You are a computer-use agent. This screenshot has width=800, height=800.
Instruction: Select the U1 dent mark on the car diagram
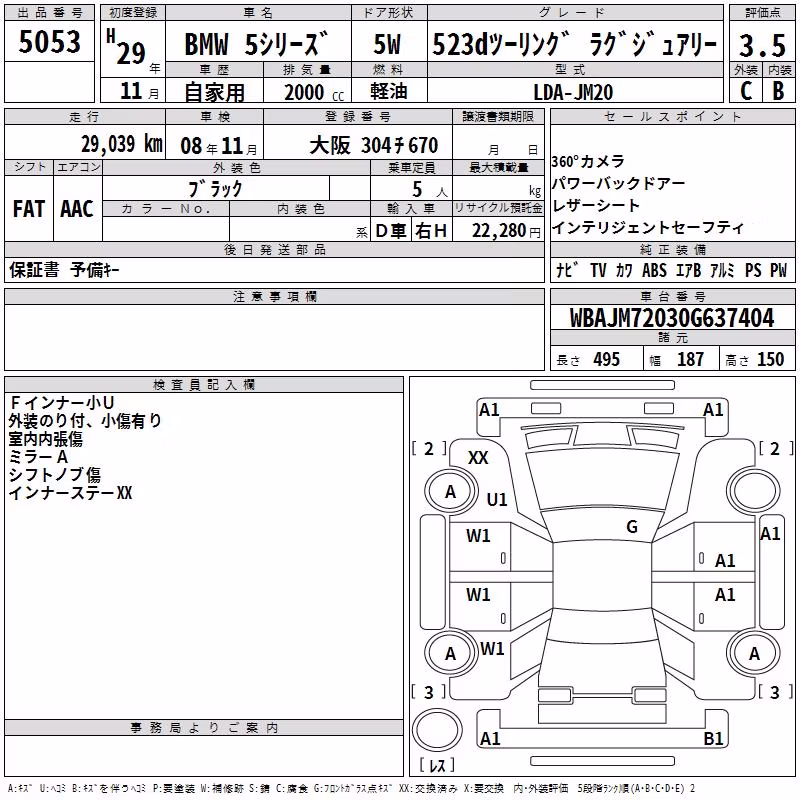point(497,499)
